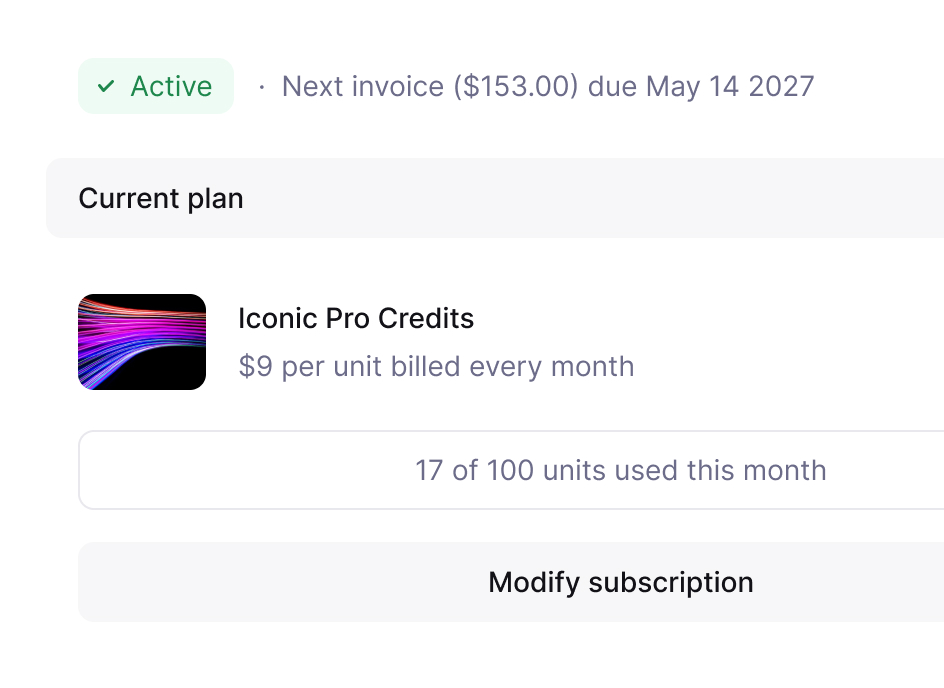This screenshot has height=688, width=944.
Task: Click the units used this month label
Action: 685,470
